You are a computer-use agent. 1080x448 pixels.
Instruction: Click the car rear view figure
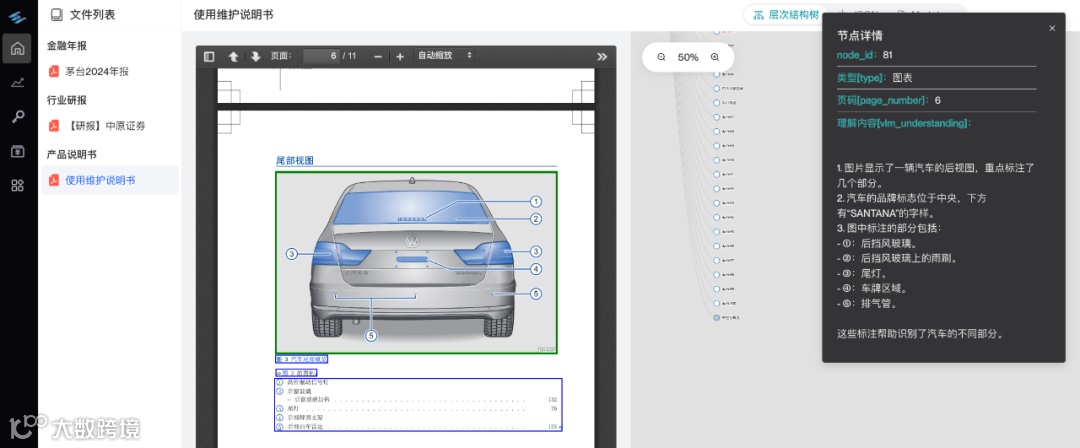coord(416,263)
